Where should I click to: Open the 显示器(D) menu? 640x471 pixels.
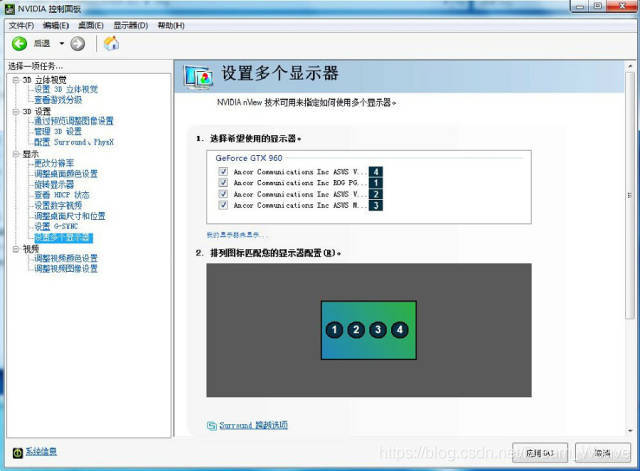[x=131, y=25]
